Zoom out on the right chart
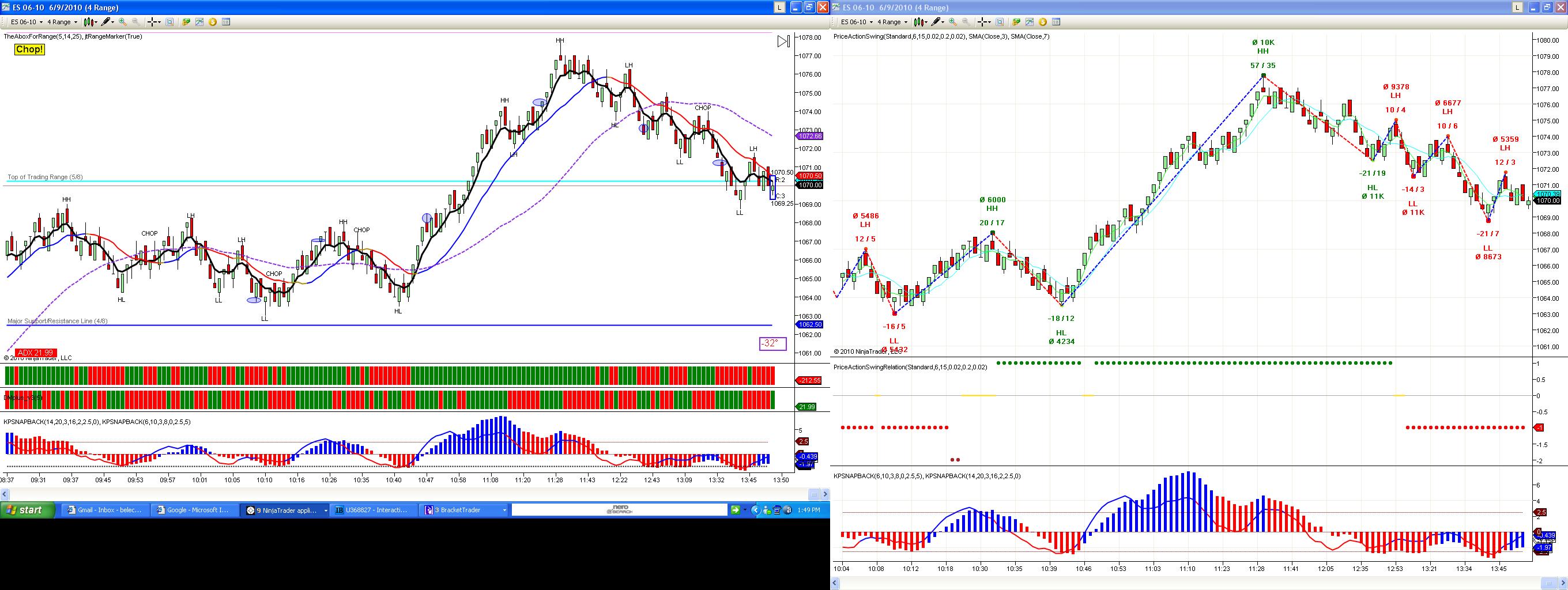 coord(966,22)
